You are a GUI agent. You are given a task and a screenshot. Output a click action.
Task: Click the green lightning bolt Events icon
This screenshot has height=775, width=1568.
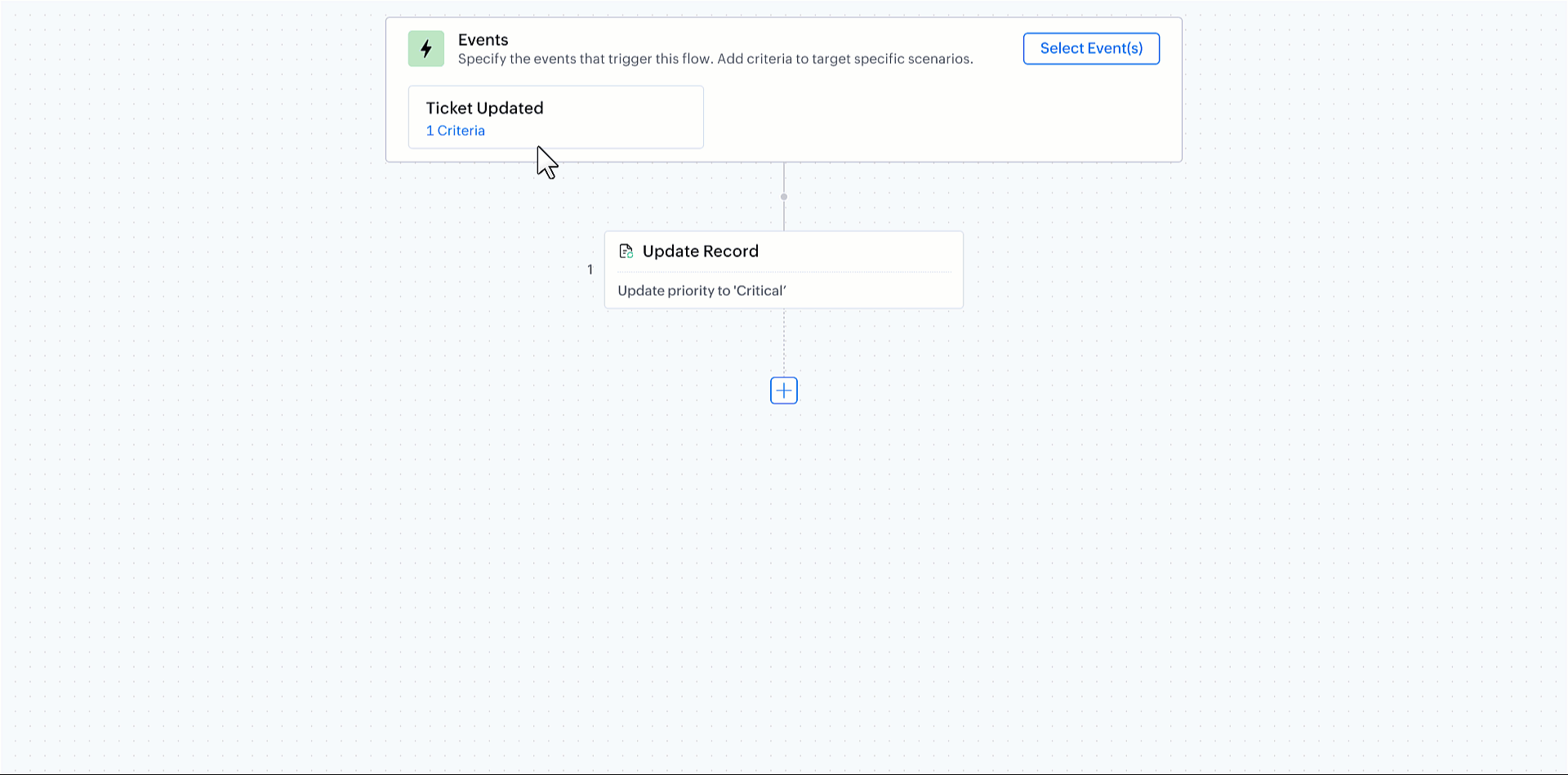coord(426,49)
